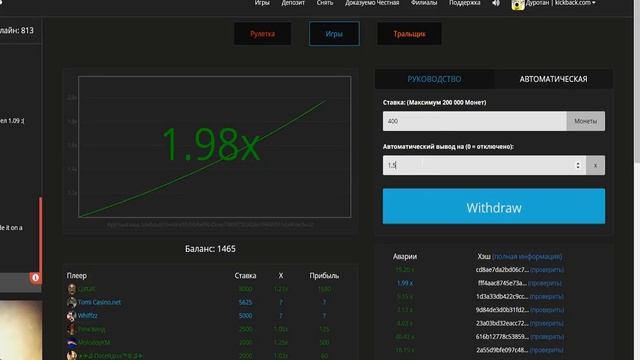Click the hash text 616b12778c53859...
This screenshot has height=360, width=640.
(502, 337)
